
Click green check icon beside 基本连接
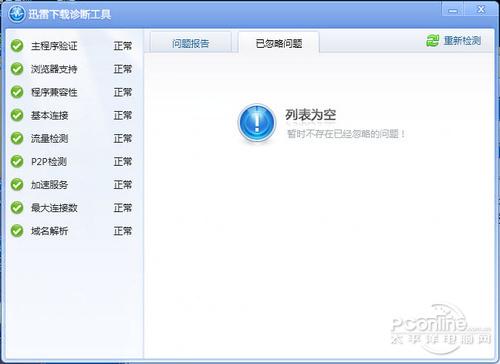coord(17,115)
